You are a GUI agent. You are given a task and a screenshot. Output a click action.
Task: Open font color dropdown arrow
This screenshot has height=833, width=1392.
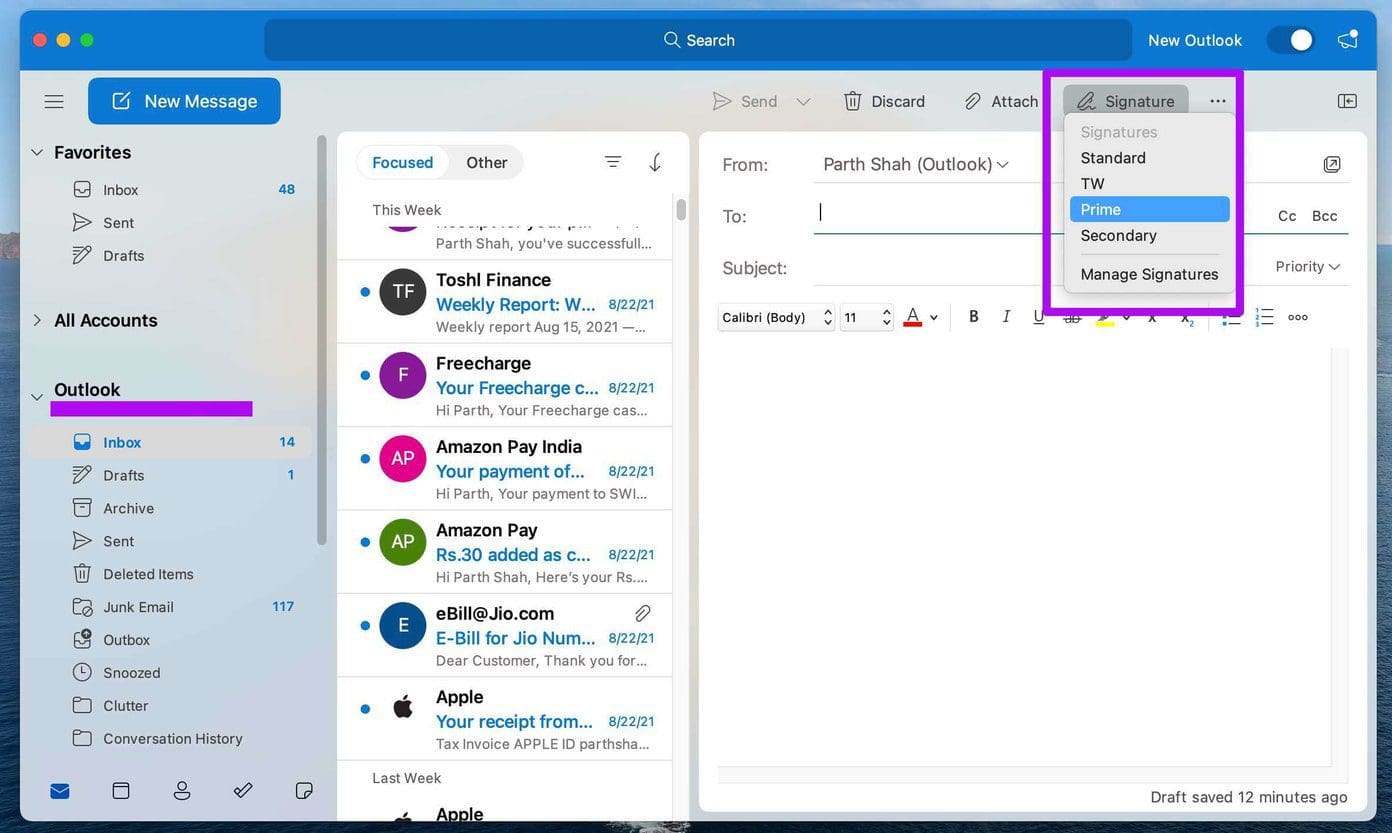[x=933, y=318]
